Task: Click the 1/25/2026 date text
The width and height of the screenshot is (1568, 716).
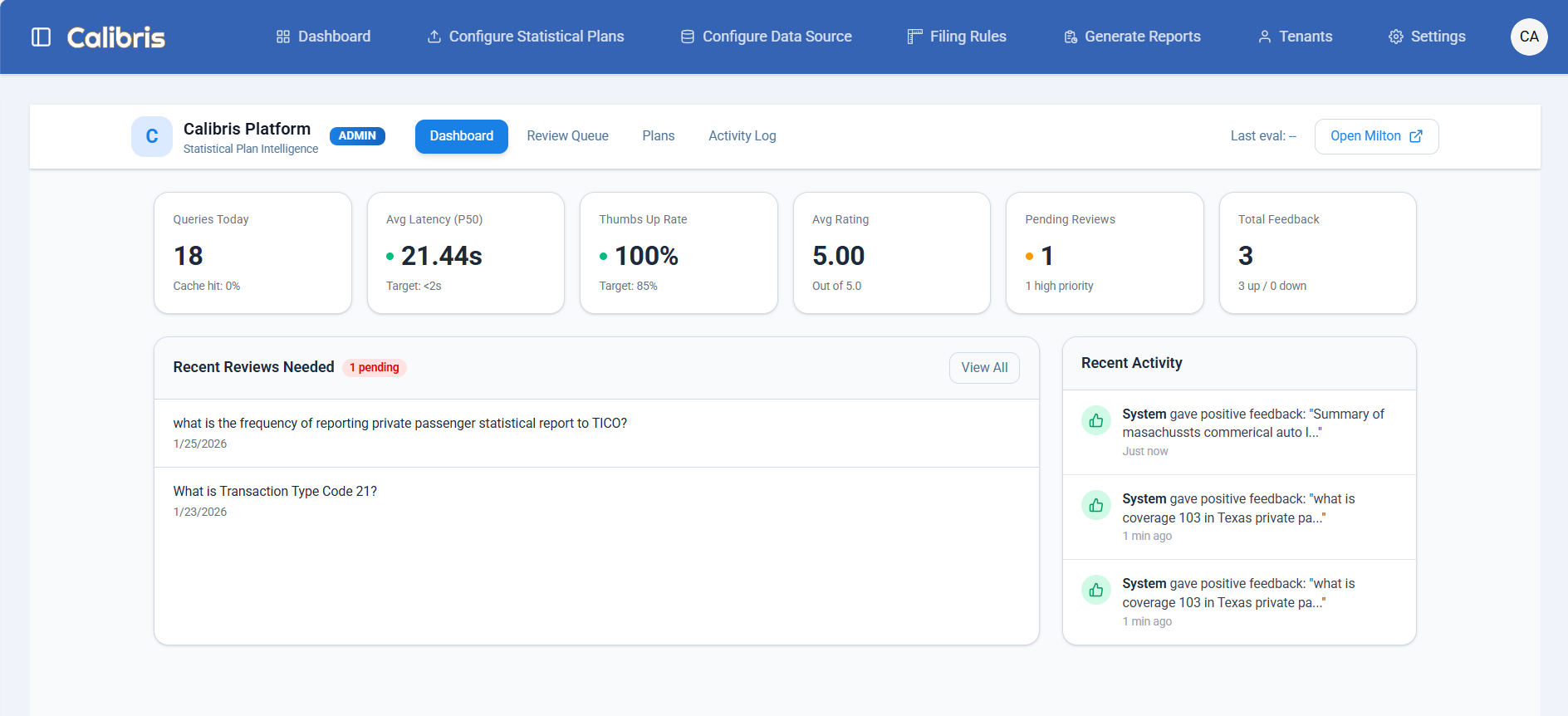Action: click(x=200, y=444)
